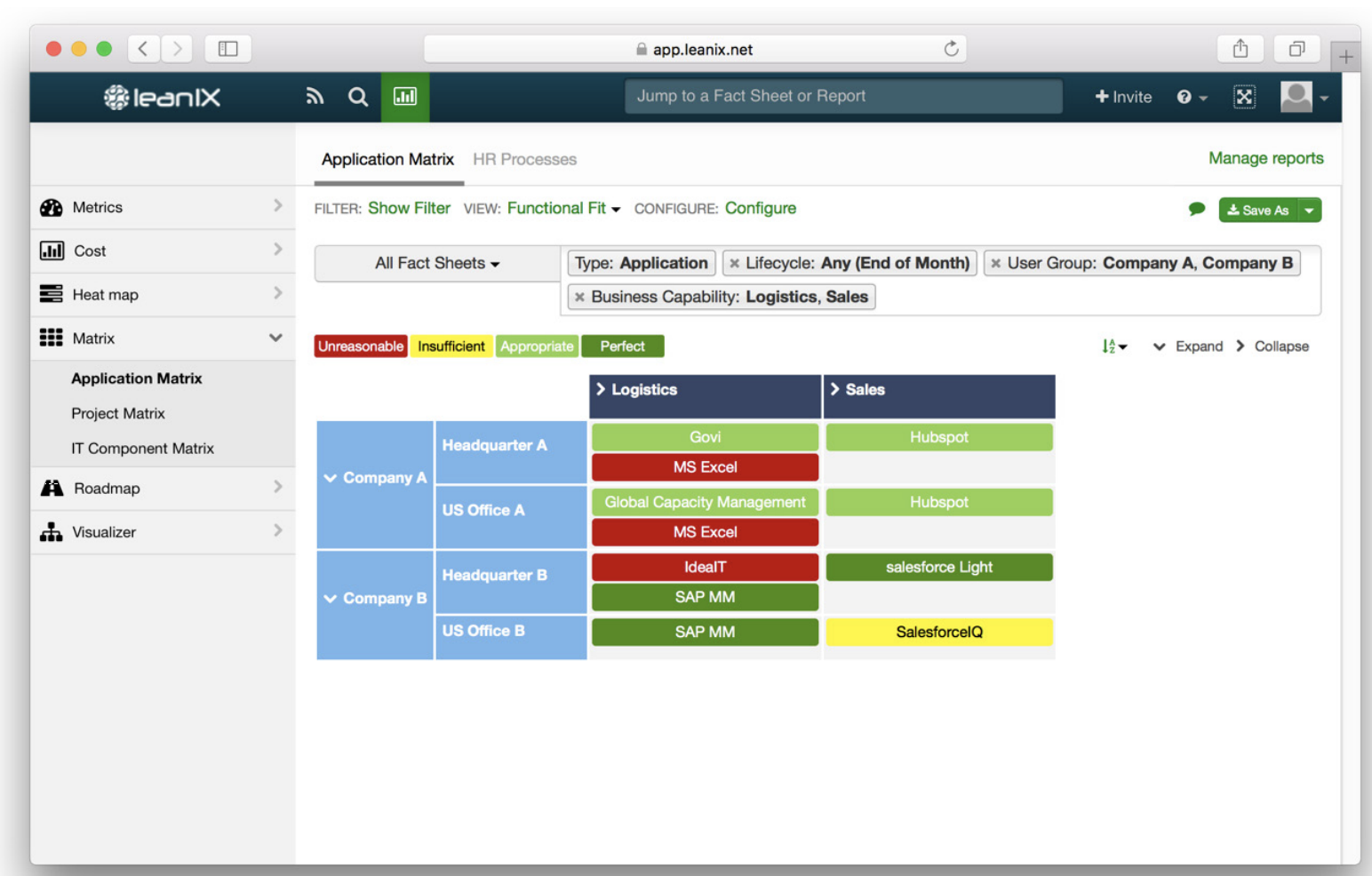Image resolution: width=1372 pixels, height=876 pixels.
Task: Select the Appropriate legend swatch
Action: [537, 346]
